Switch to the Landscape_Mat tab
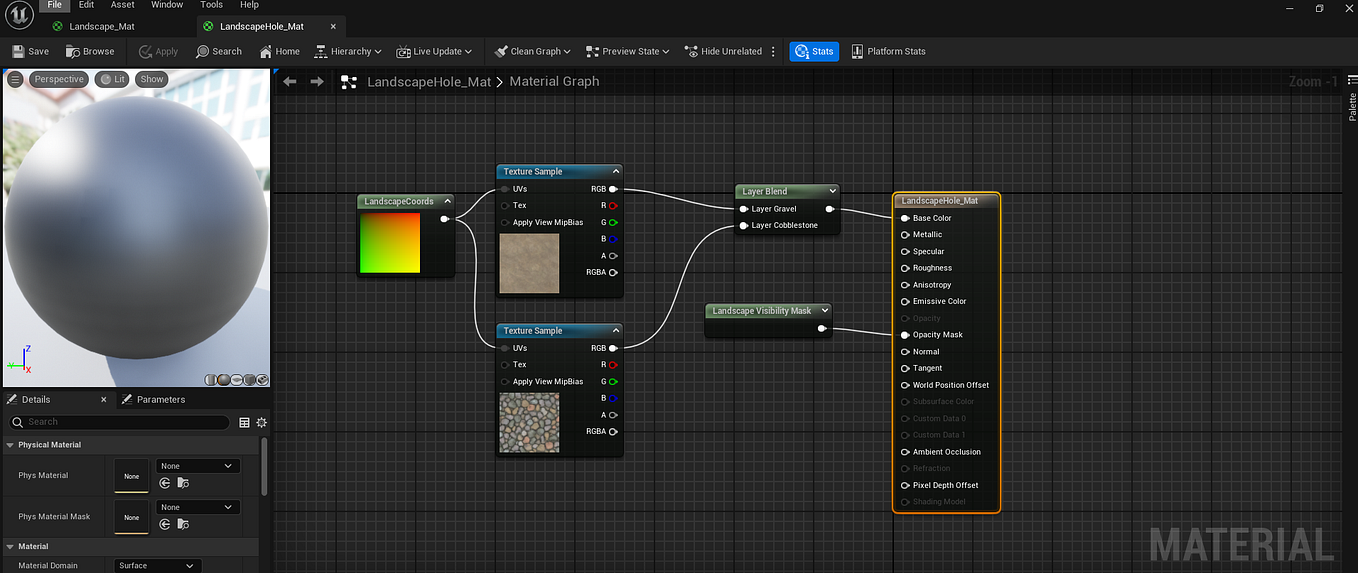The width and height of the screenshot is (1358, 573). pos(101,26)
